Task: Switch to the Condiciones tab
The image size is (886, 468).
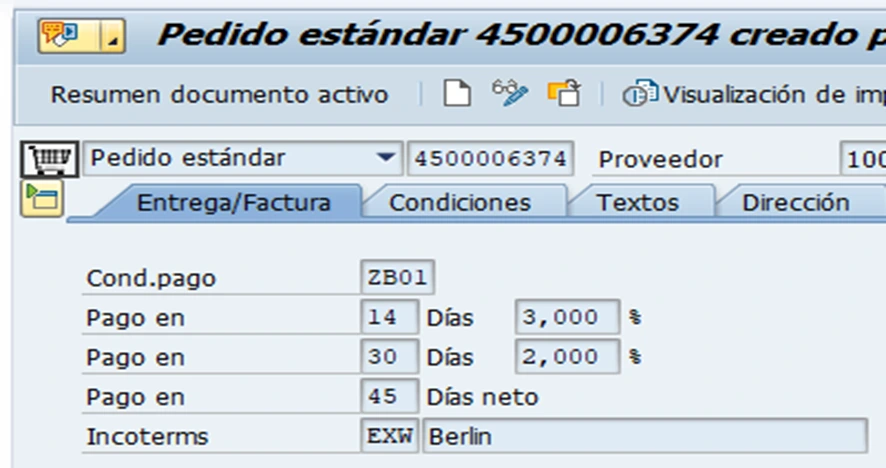Action: coord(460,202)
